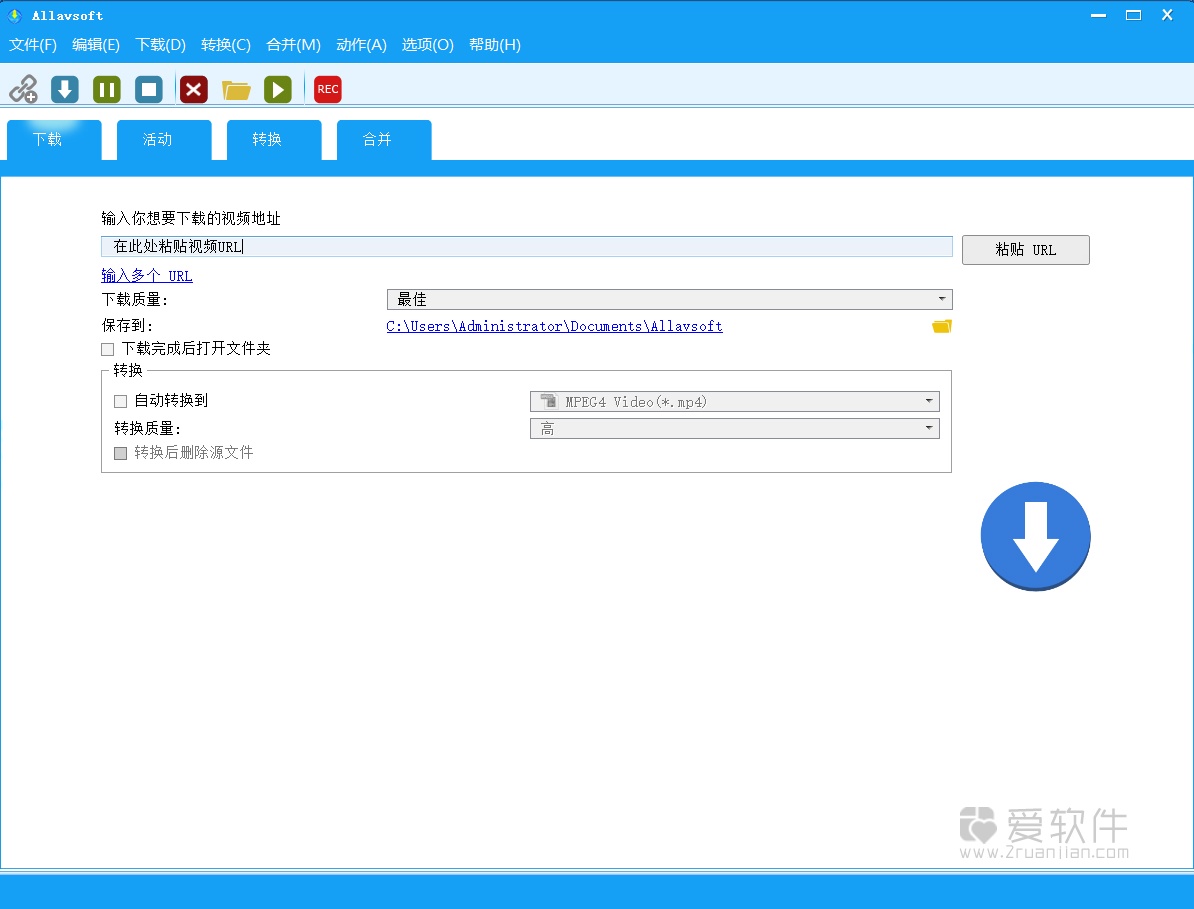Open the 转换质量 高 dropdown
The image size is (1194, 909).
coord(735,429)
